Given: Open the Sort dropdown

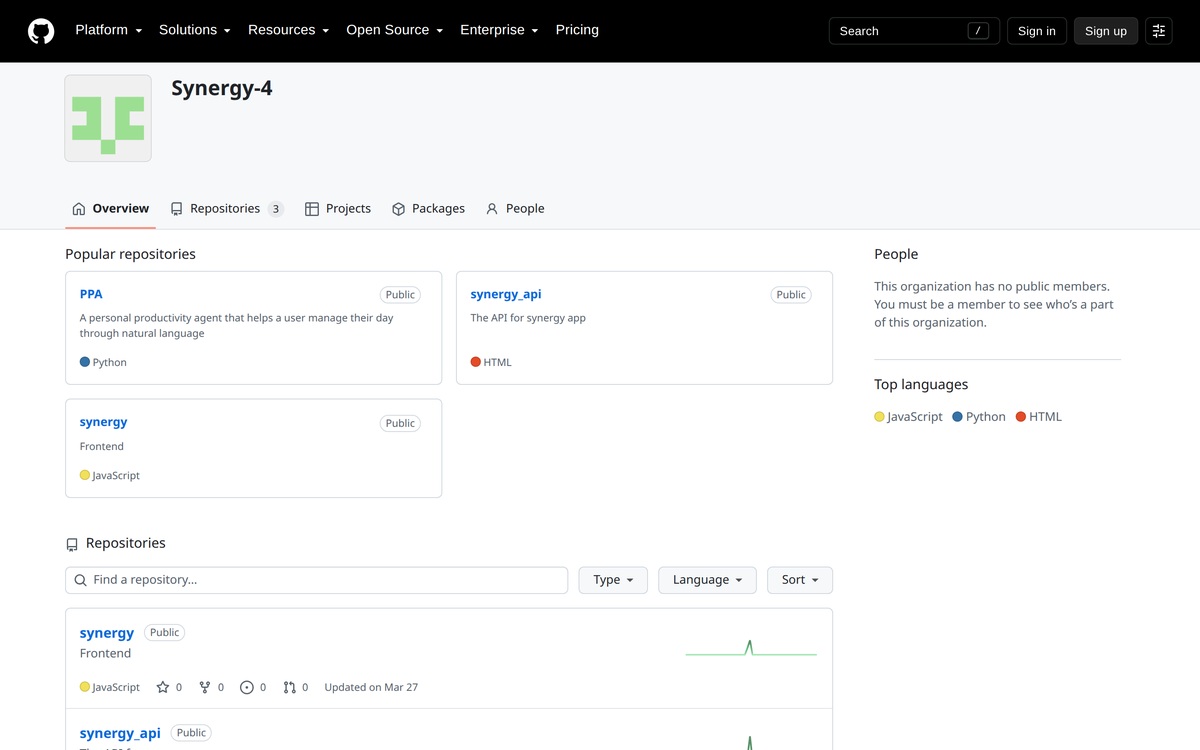Looking at the screenshot, I should click(800, 580).
